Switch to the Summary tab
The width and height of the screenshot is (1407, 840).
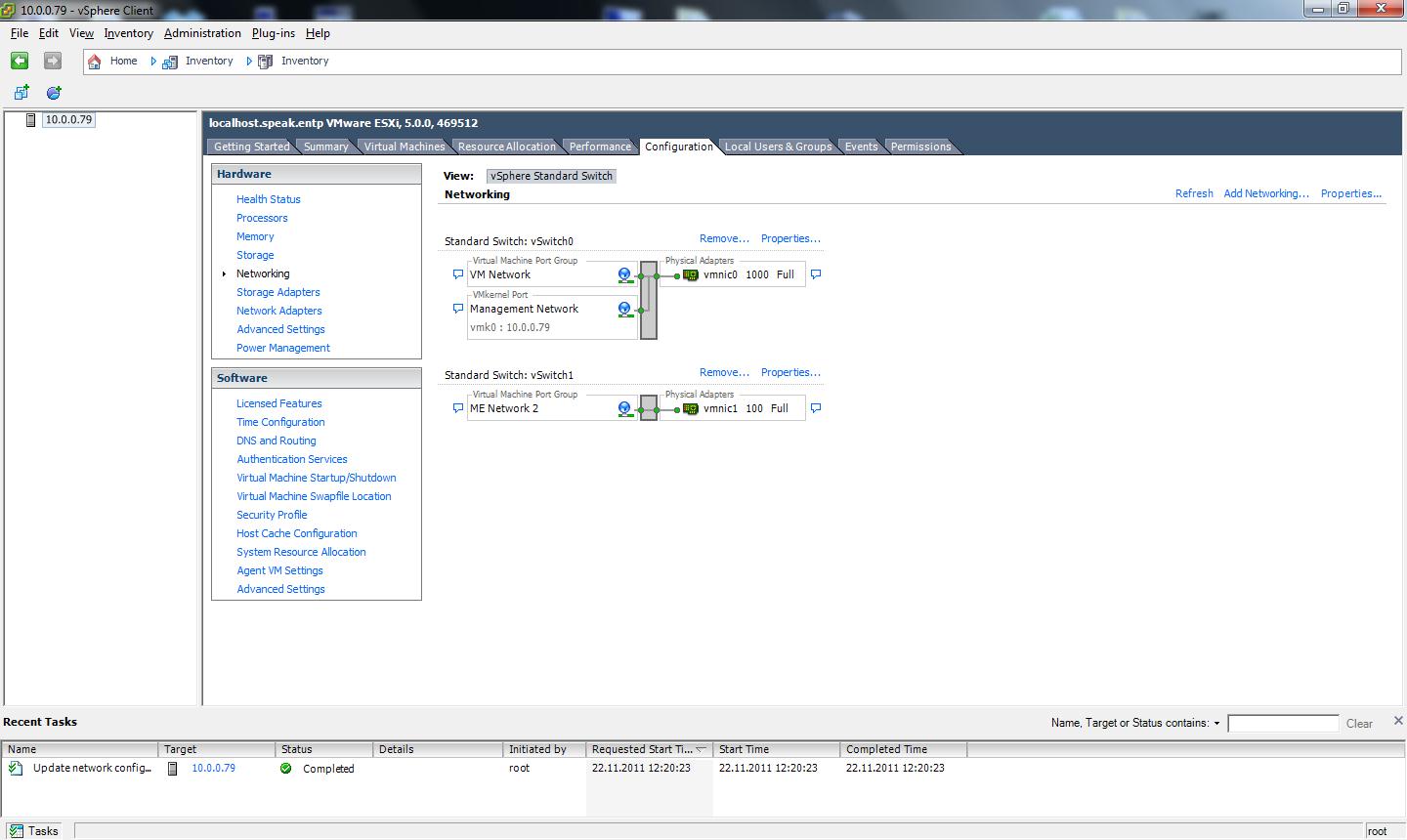325,147
